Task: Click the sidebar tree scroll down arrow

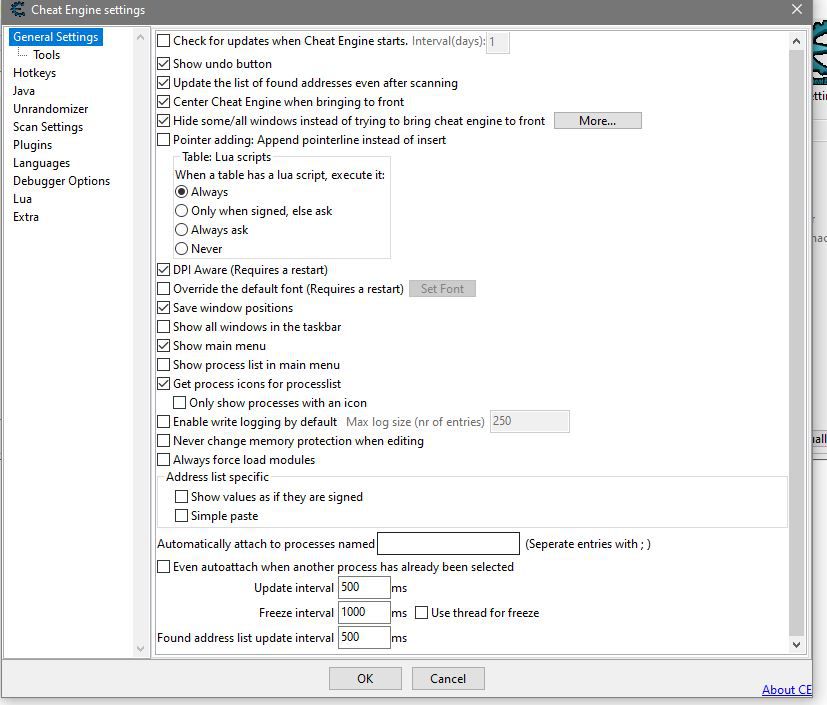Action: [x=140, y=649]
